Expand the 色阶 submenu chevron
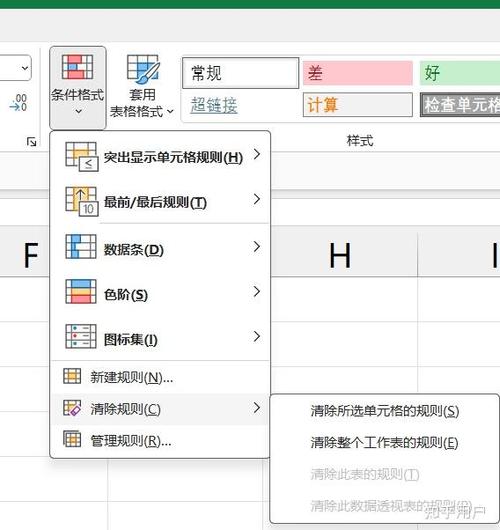The height and width of the screenshot is (530, 500). pos(257,291)
